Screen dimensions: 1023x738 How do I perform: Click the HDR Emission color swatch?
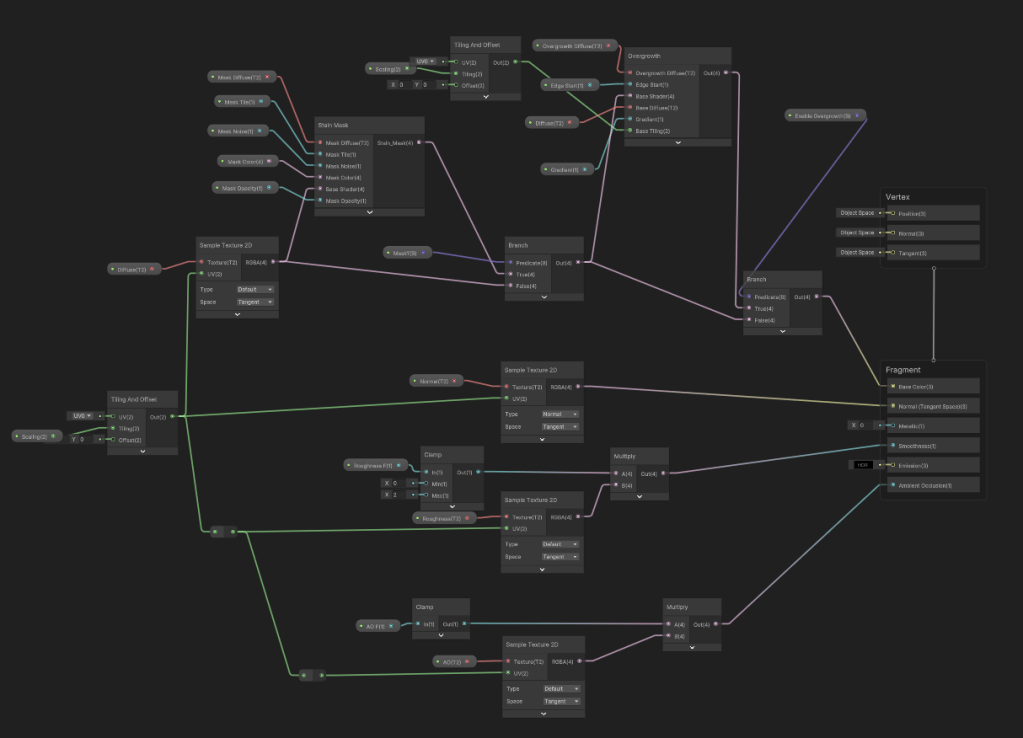pos(862,465)
